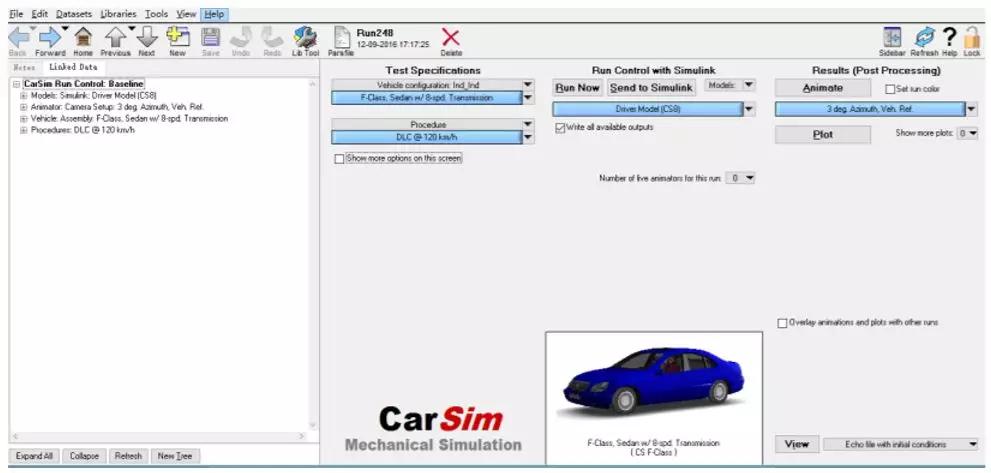Open F-Class Sedan dataset dropdown arrow
The width and height of the screenshot is (991, 473).
pos(528,98)
